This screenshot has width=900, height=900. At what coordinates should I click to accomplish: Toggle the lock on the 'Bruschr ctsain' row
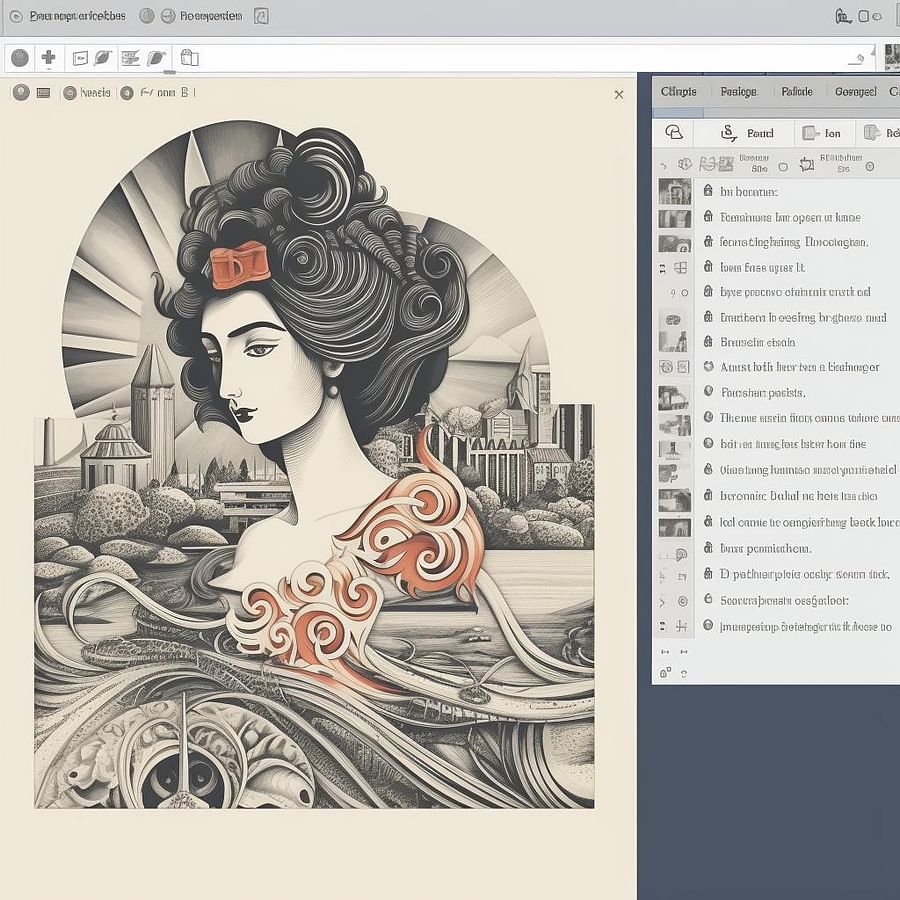(708, 341)
